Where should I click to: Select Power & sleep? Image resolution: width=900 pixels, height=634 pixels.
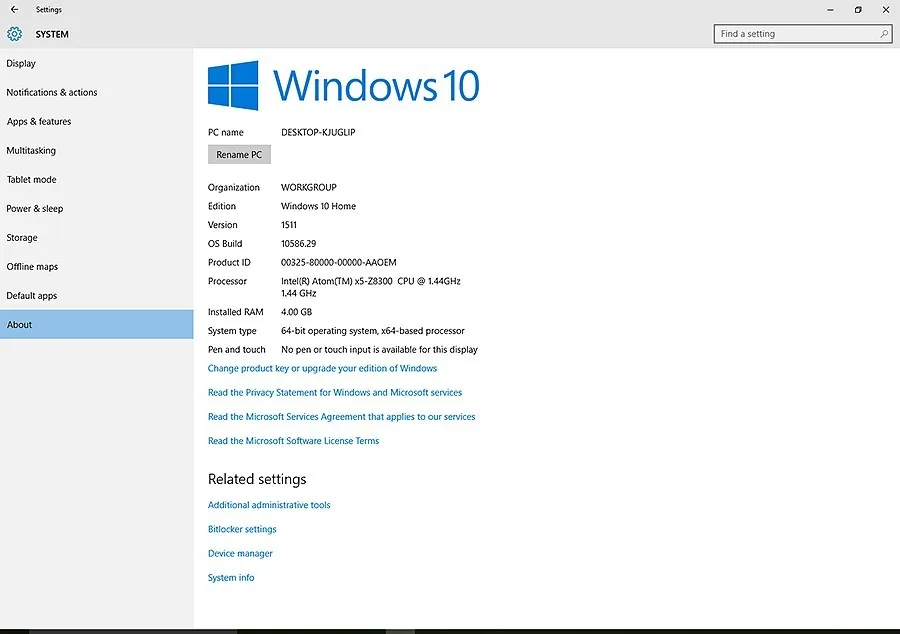click(x=96, y=208)
